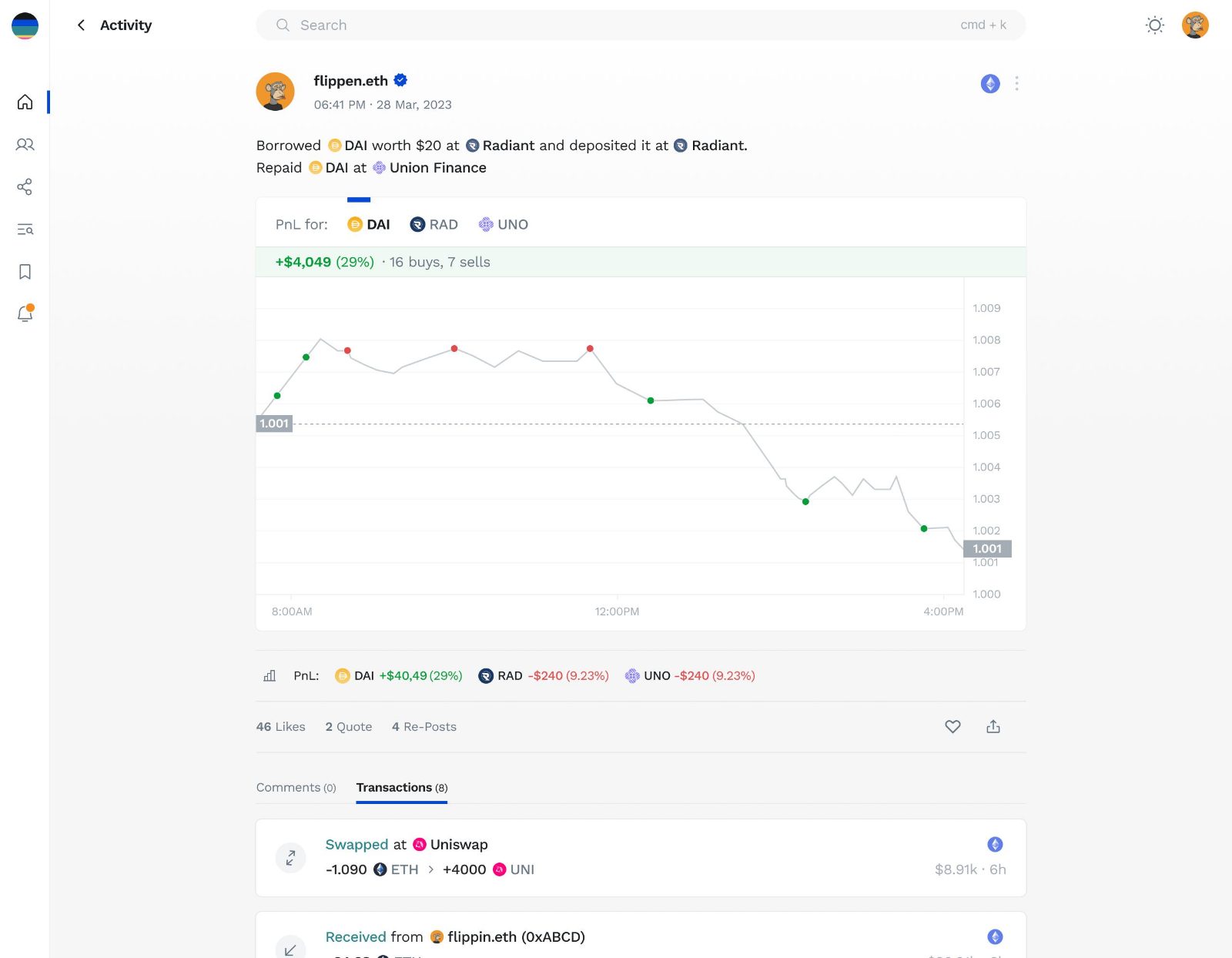Click the first green buy dot on chart
The height and width of the screenshot is (958, 1232).
pyautogui.click(x=277, y=396)
